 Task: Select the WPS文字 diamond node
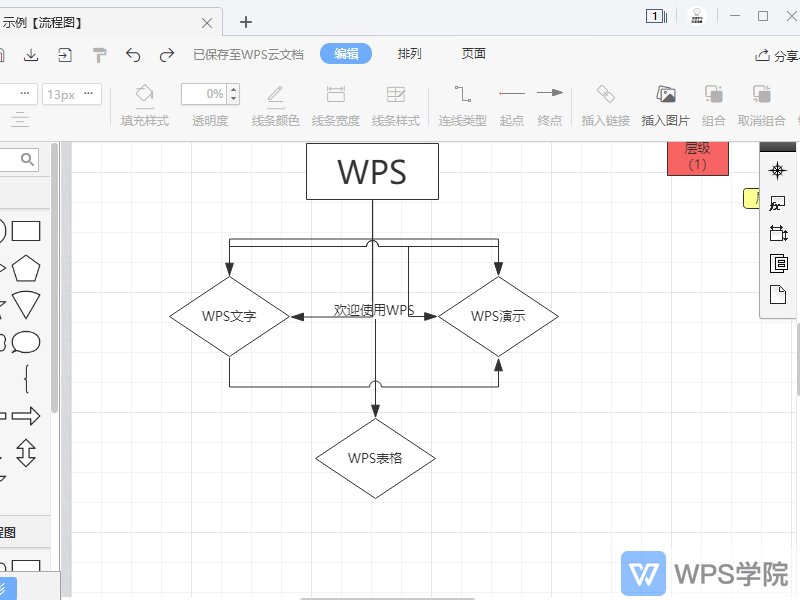click(x=230, y=316)
